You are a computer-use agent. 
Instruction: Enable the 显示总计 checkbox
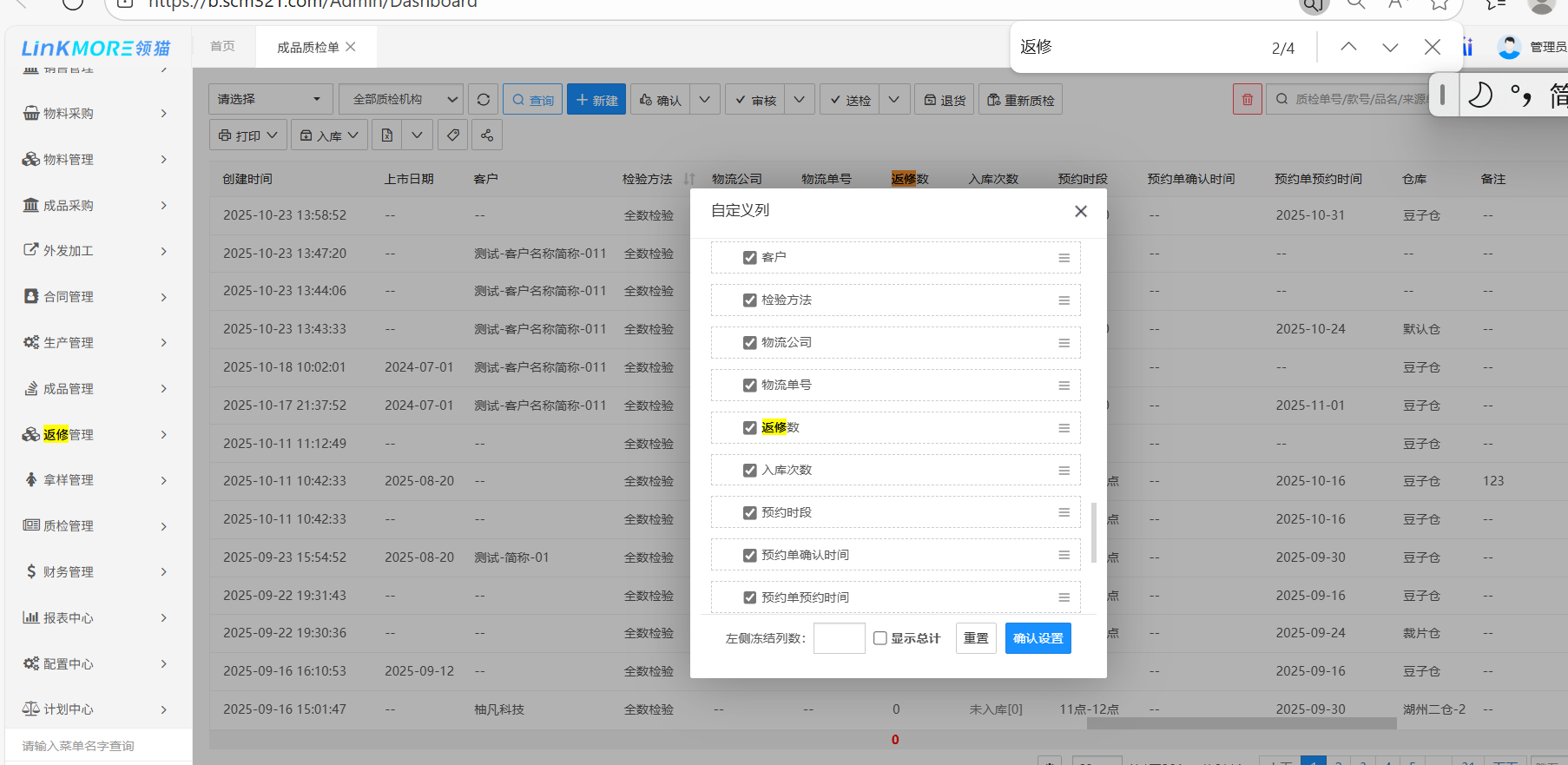click(x=880, y=638)
